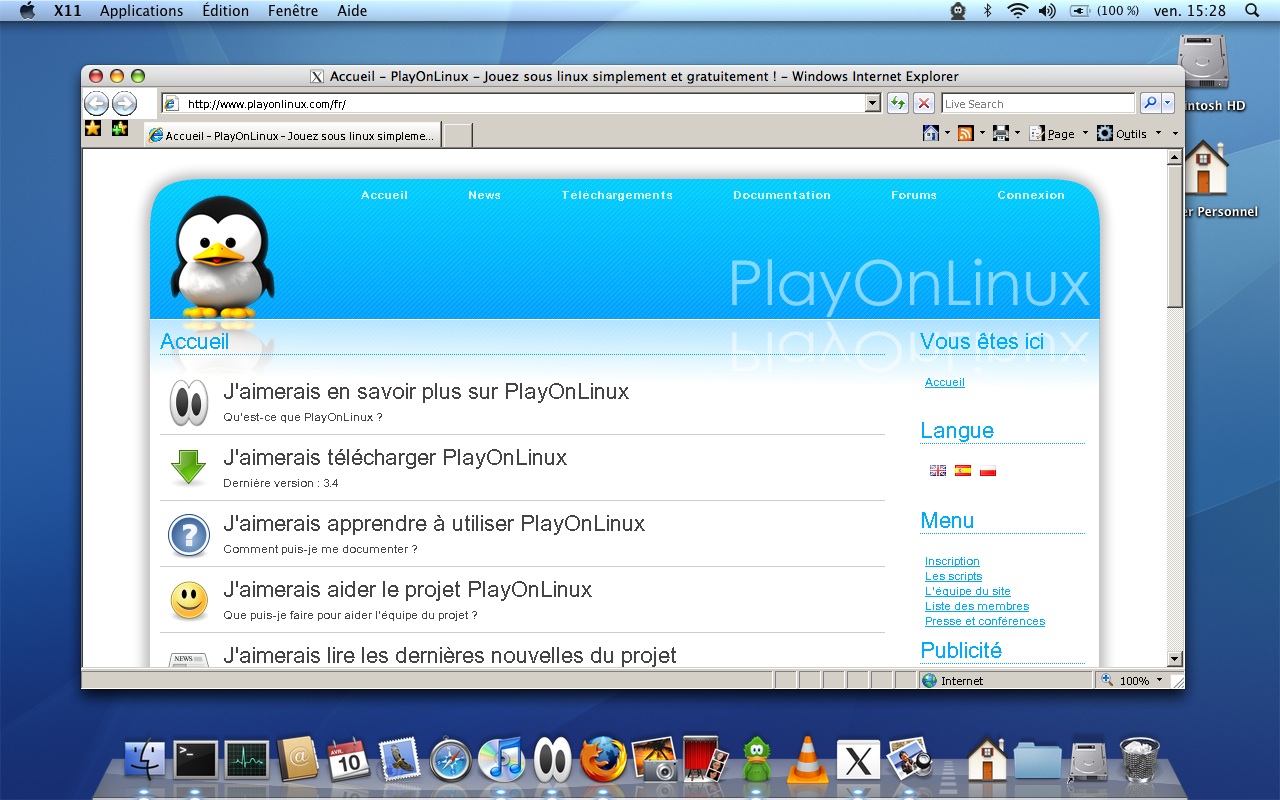The height and width of the screenshot is (800, 1280).
Task: Open the Les scripts sidebar link
Action: 953,576
